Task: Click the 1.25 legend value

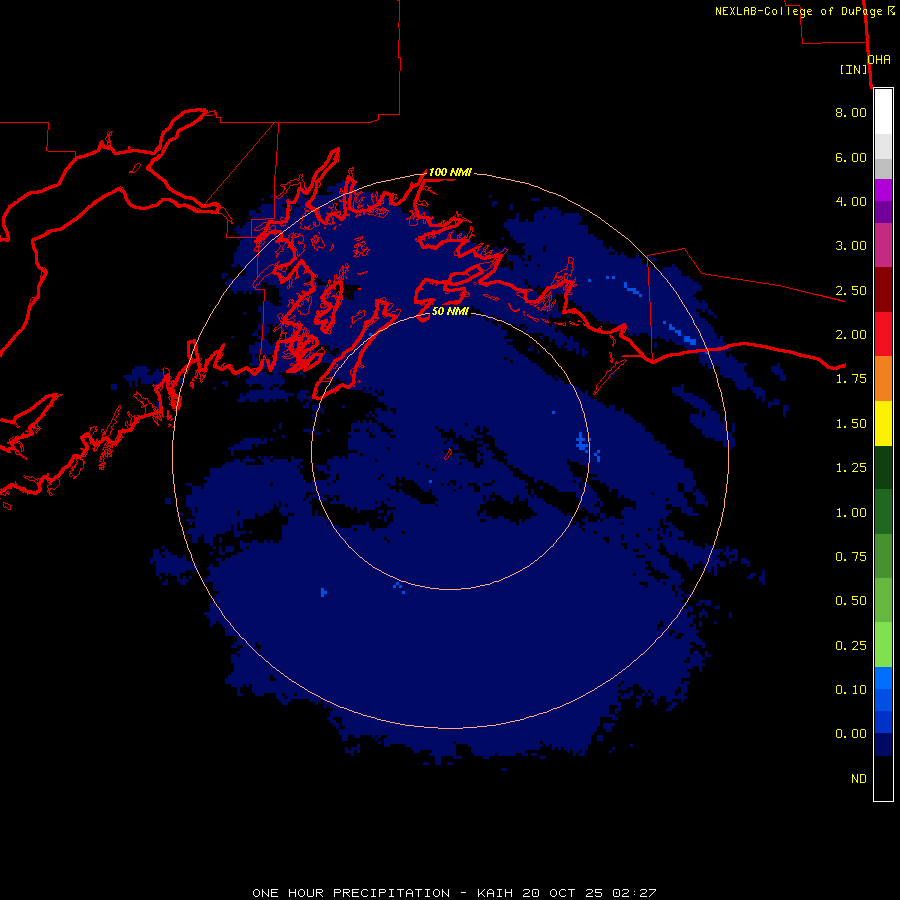Action: point(851,468)
